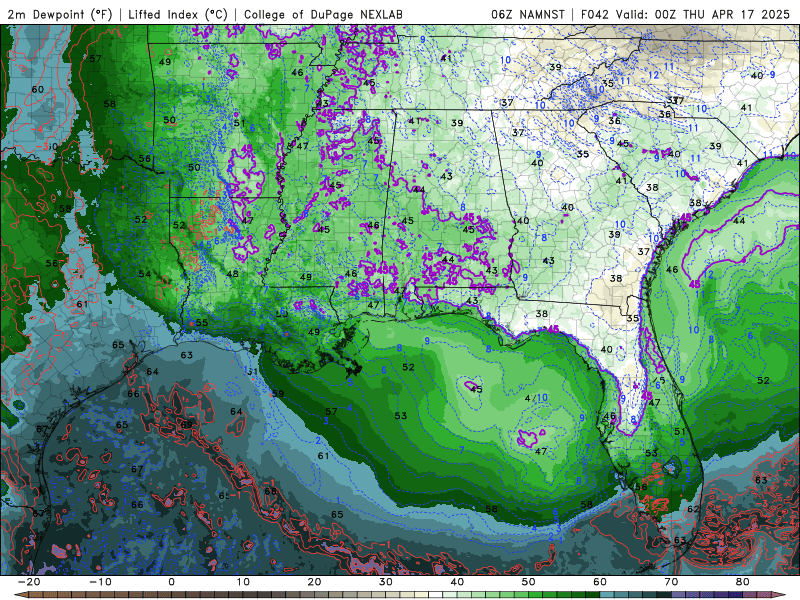Click the 0 label on the color scale

171,582
